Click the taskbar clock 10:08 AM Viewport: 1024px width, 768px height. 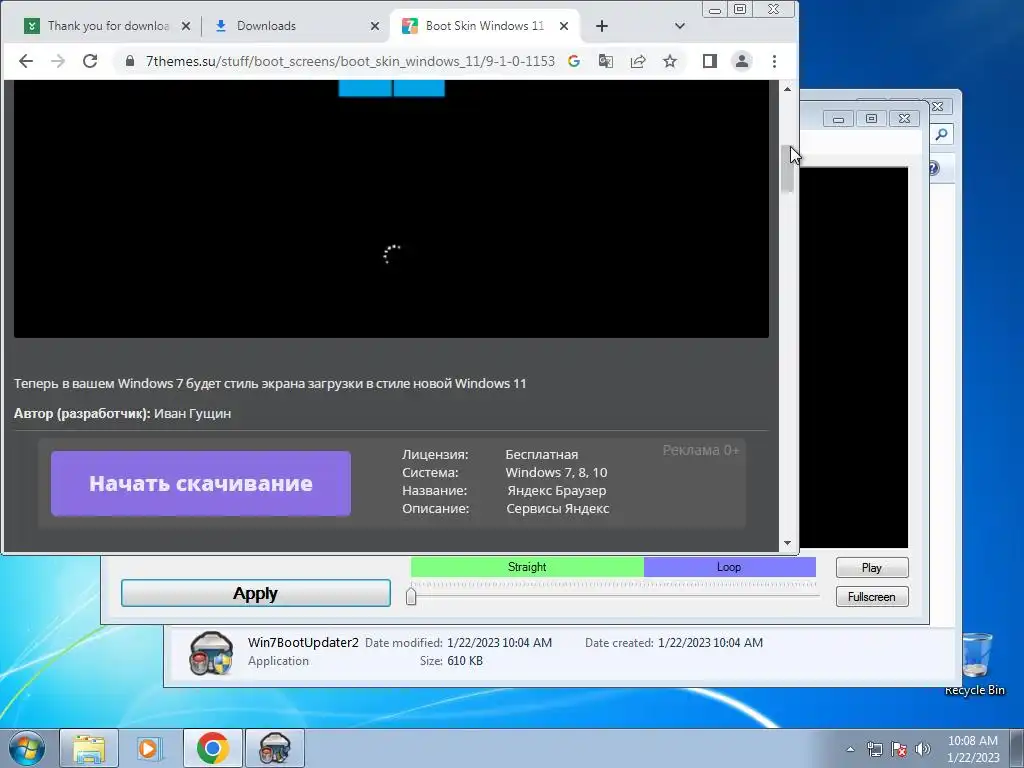pos(973,741)
